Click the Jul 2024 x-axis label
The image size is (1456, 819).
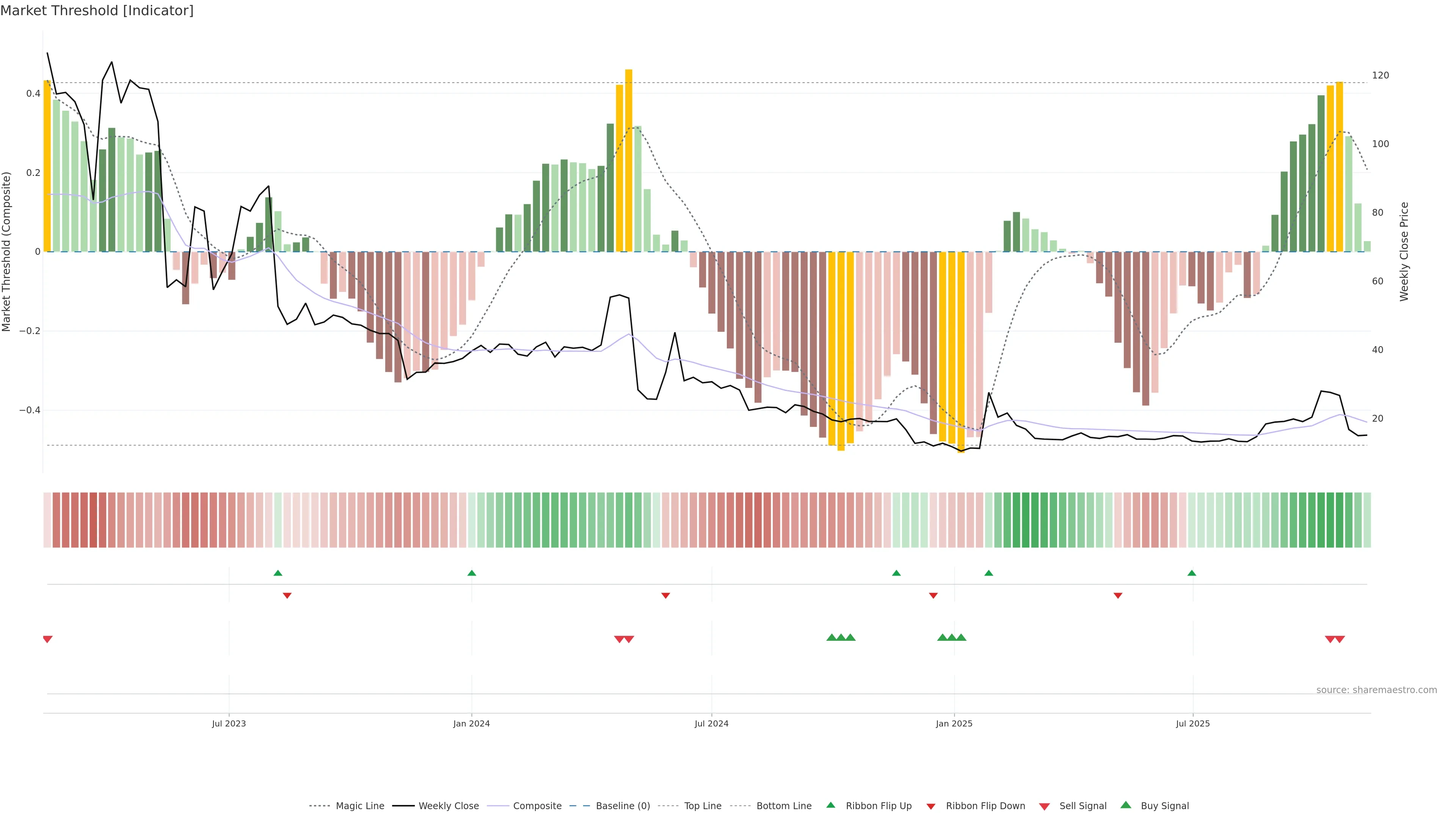(x=711, y=723)
